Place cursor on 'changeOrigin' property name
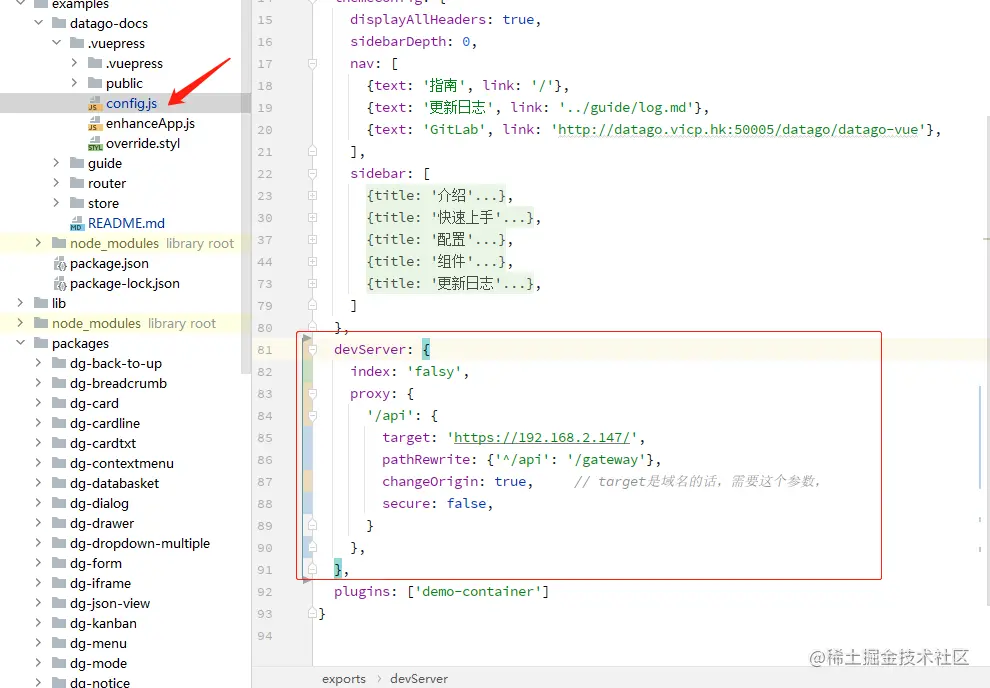The width and height of the screenshot is (990, 688). tap(430, 482)
